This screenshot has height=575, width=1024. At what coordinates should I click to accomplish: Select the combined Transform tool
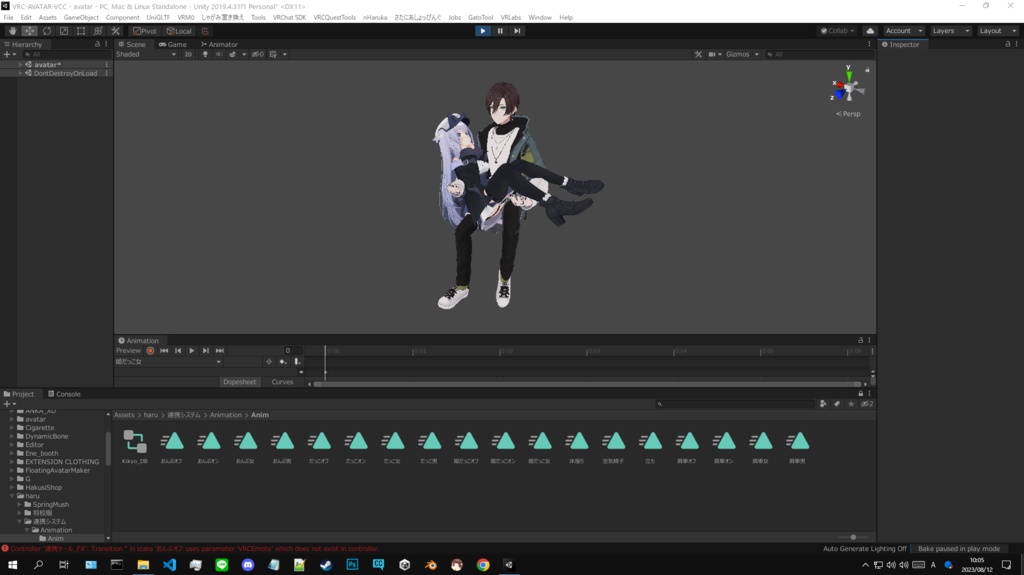tap(98, 31)
